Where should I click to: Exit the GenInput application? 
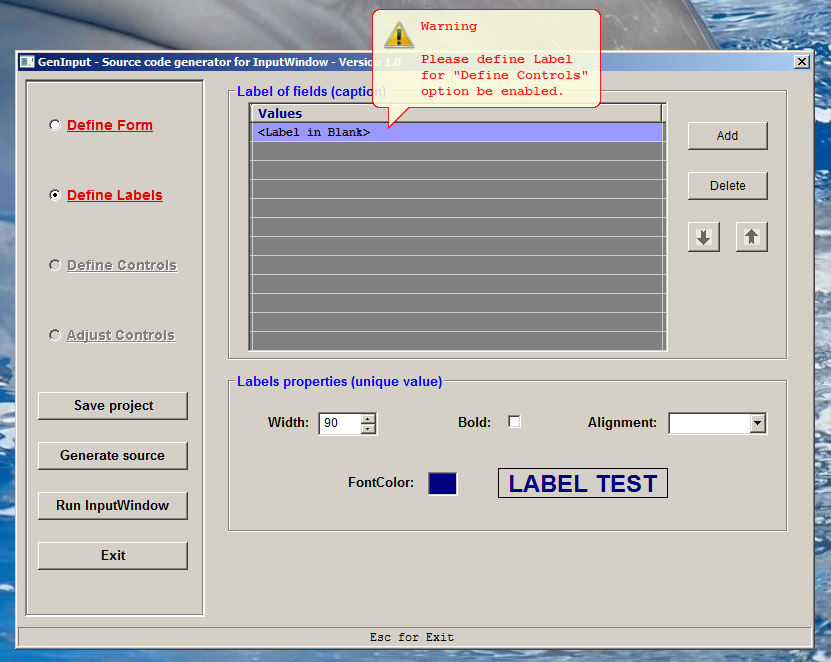[x=112, y=556]
